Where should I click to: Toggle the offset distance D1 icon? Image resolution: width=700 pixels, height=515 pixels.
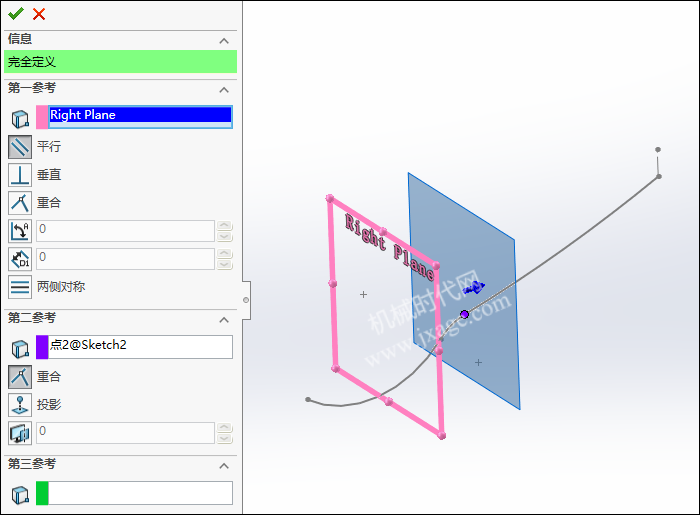[20, 259]
